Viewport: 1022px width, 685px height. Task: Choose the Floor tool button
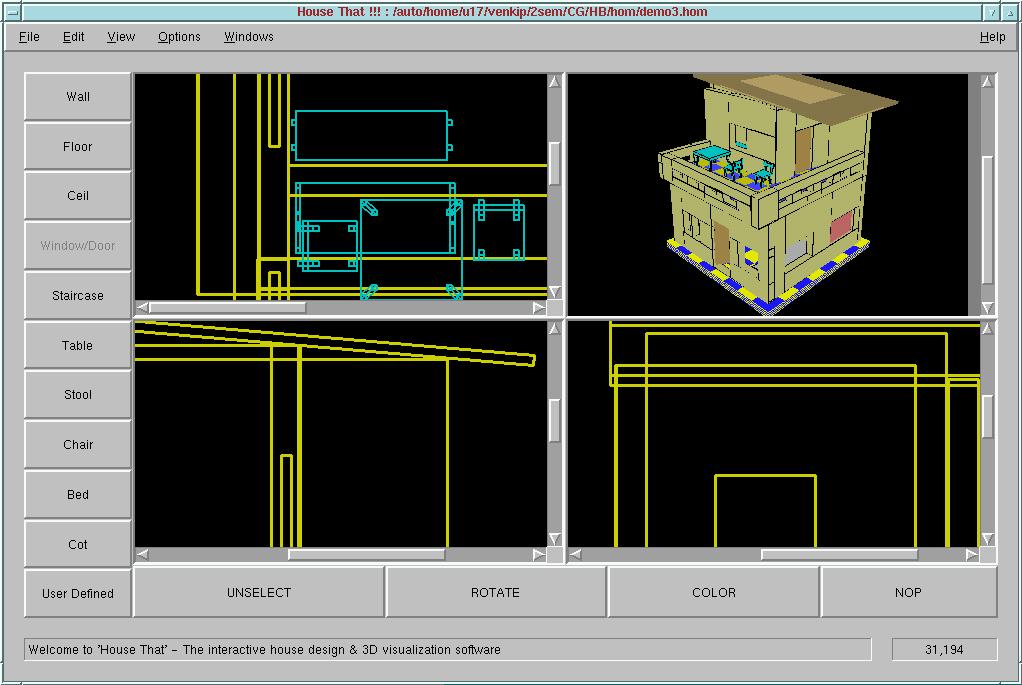(78, 146)
